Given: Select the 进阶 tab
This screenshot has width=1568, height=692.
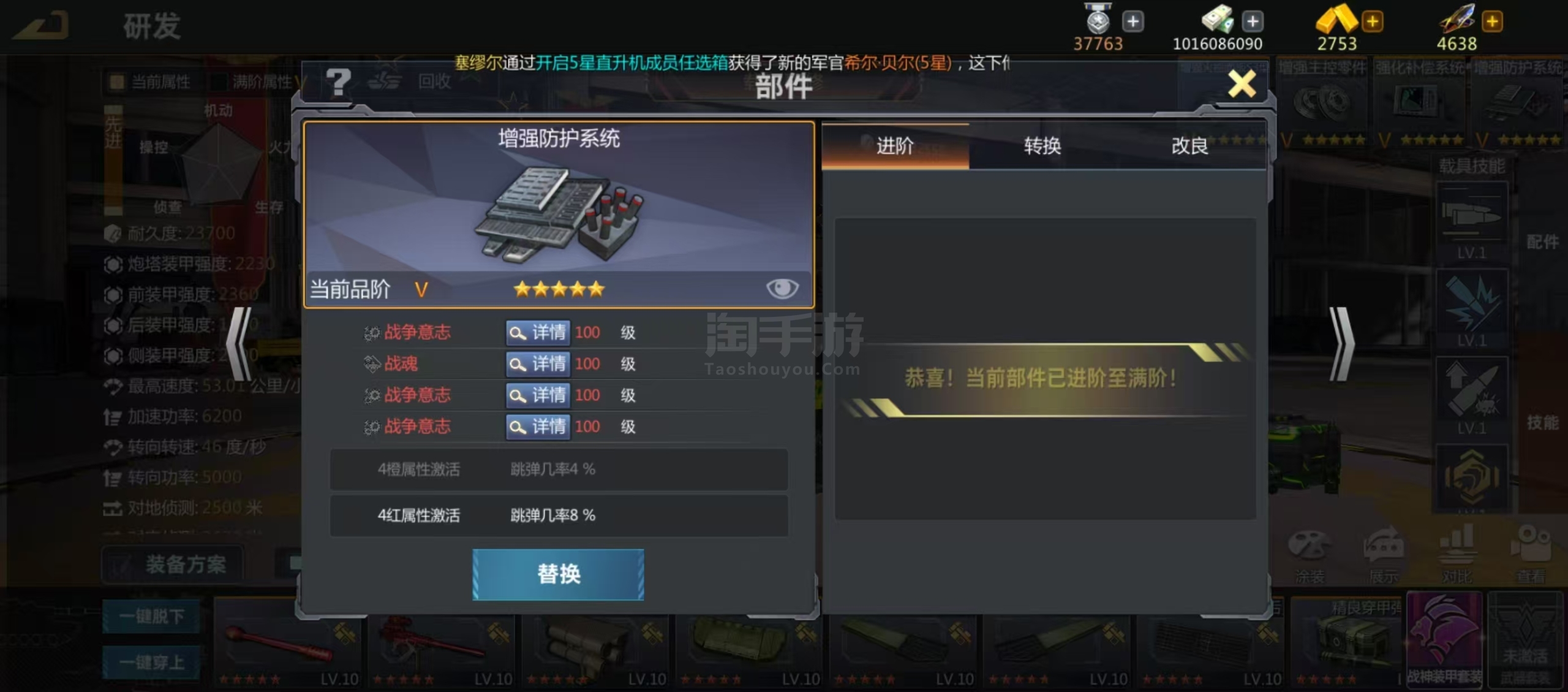Looking at the screenshot, I should (x=895, y=146).
